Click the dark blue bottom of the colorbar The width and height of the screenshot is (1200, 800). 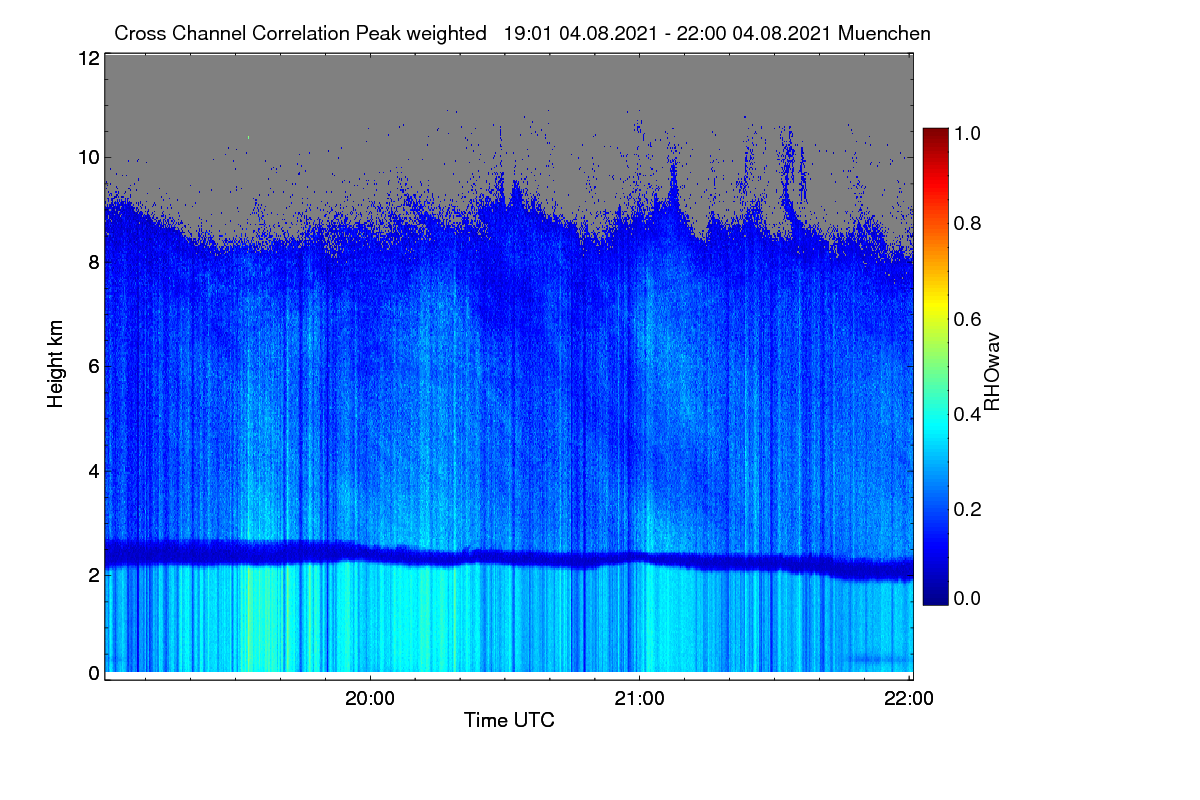click(935, 596)
